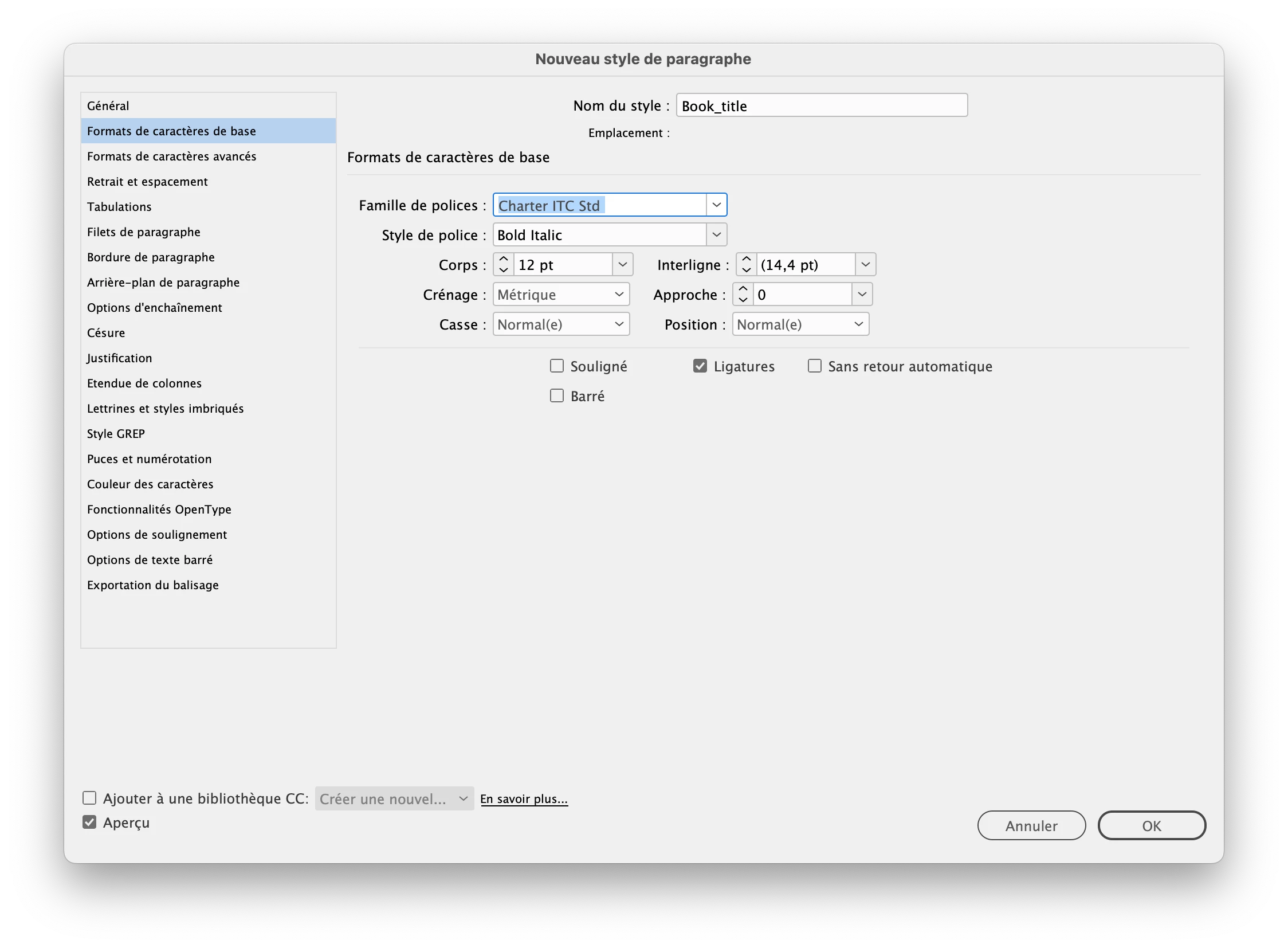The height and width of the screenshot is (948, 1288).
Task: Follow the En savoir plus link
Action: pyautogui.click(x=523, y=799)
